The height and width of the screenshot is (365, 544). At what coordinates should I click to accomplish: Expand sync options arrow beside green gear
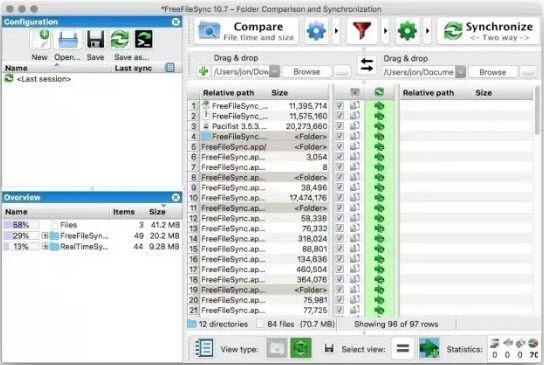point(427,31)
